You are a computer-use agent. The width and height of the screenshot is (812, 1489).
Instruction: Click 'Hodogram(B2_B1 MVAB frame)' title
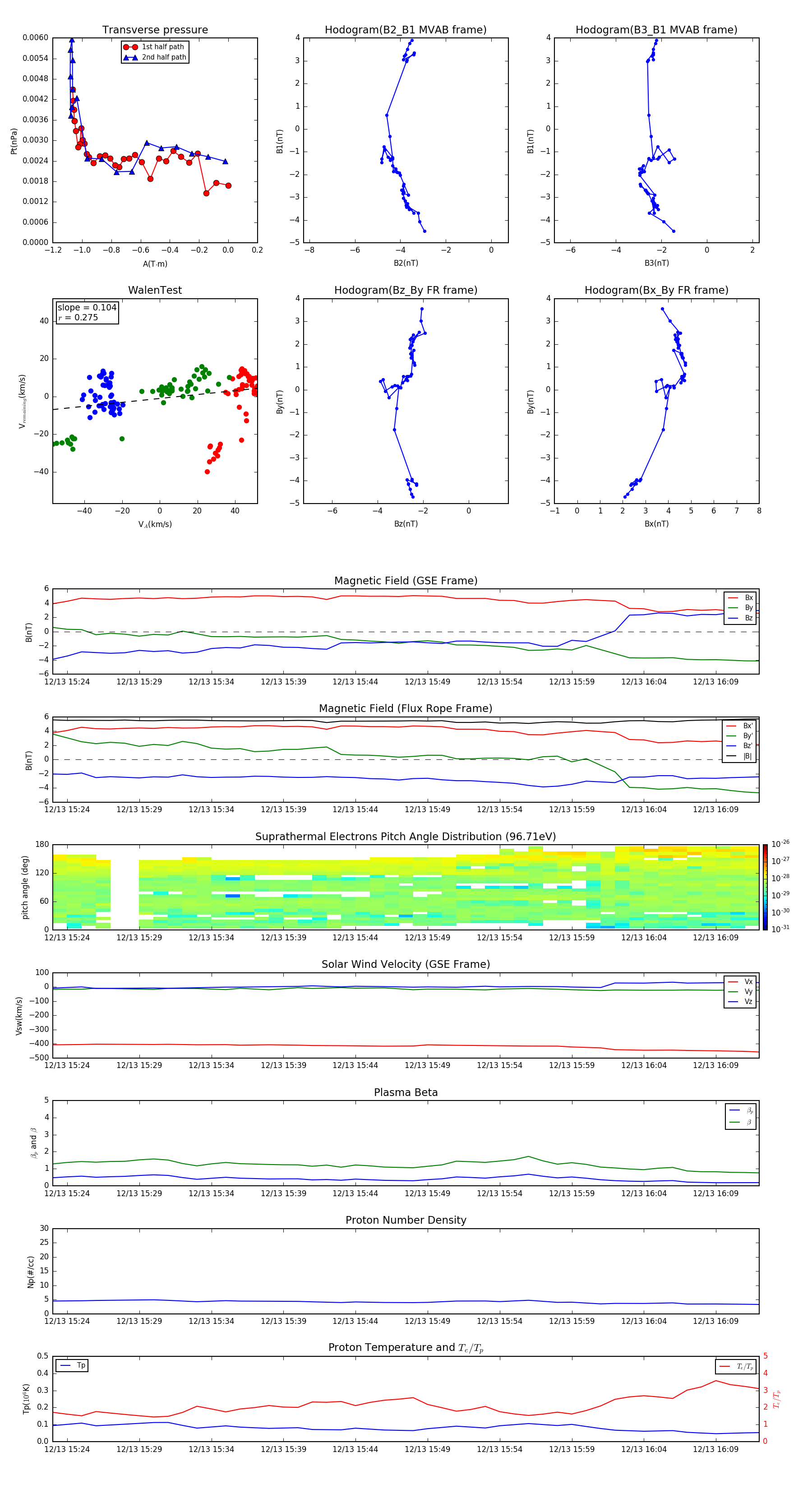406,30
